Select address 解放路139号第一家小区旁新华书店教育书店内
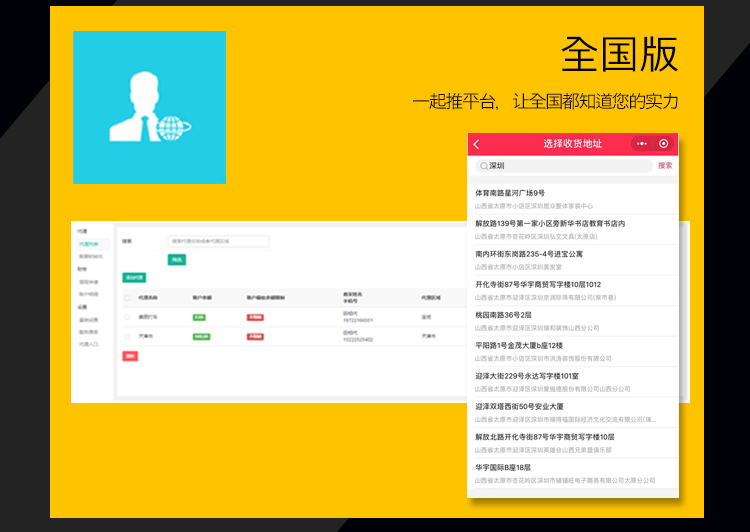The image size is (750, 532). pos(573,230)
